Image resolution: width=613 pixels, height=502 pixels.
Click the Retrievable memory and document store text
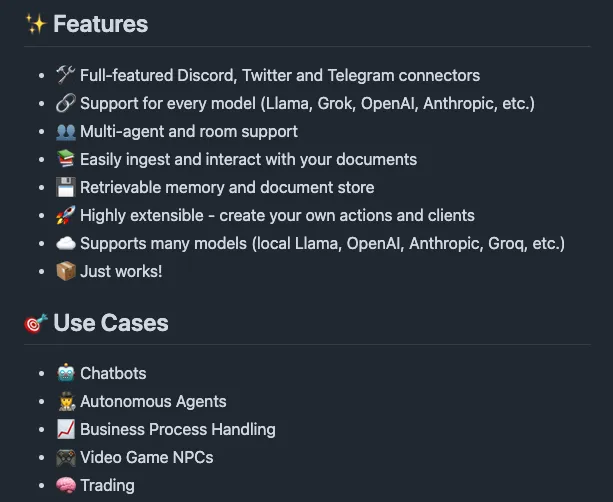227,187
